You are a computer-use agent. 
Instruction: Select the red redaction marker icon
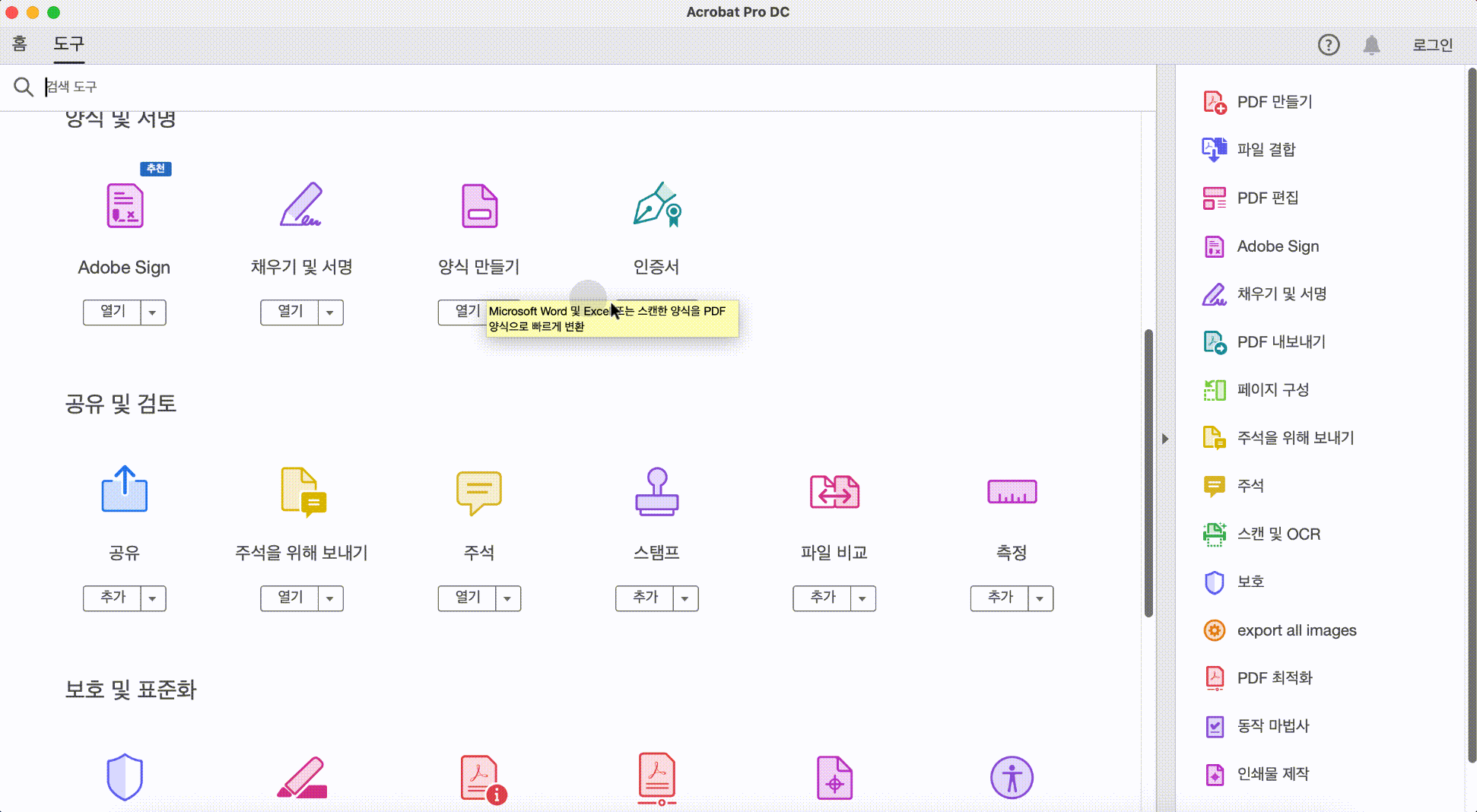point(302,778)
